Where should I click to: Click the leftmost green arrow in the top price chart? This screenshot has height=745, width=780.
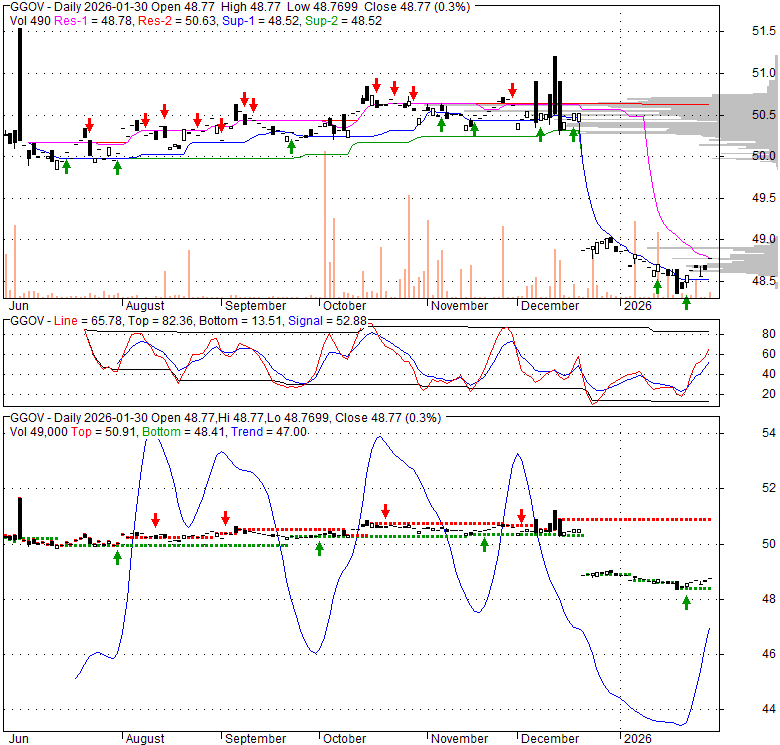point(67,166)
